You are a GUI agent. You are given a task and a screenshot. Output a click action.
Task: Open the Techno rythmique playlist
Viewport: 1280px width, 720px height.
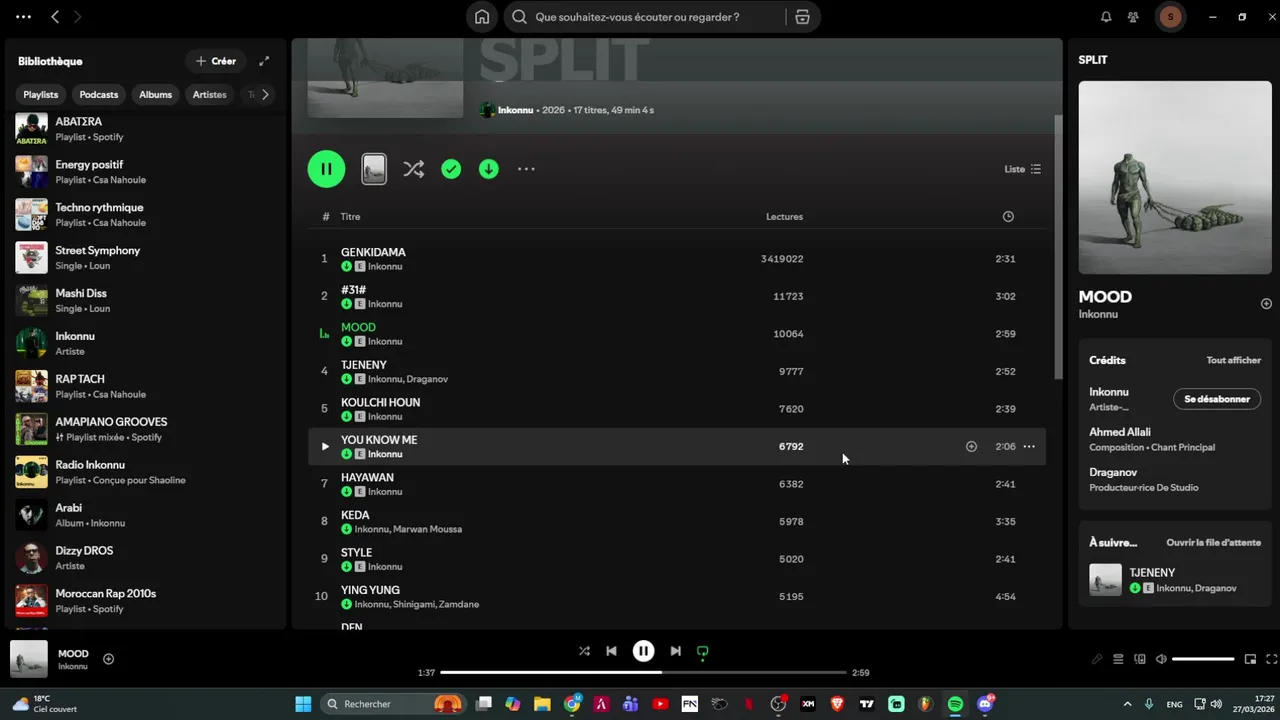[x=146, y=214]
